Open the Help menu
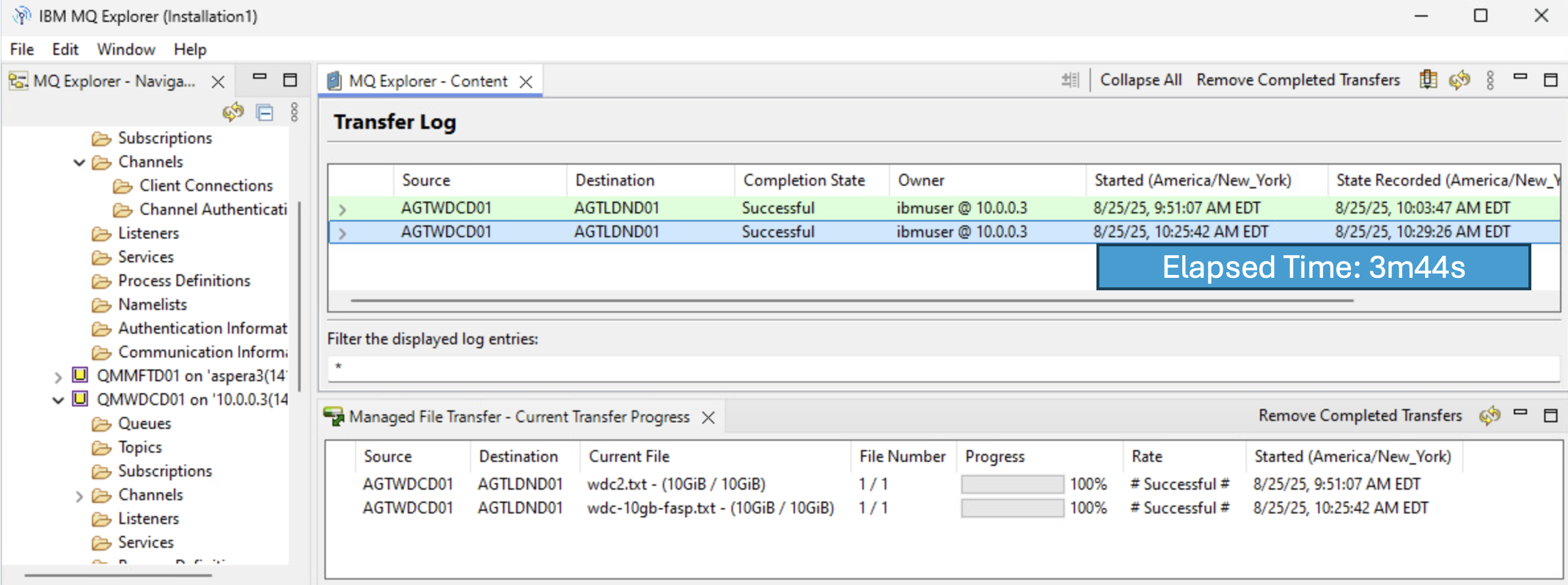 tap(190, 49)
